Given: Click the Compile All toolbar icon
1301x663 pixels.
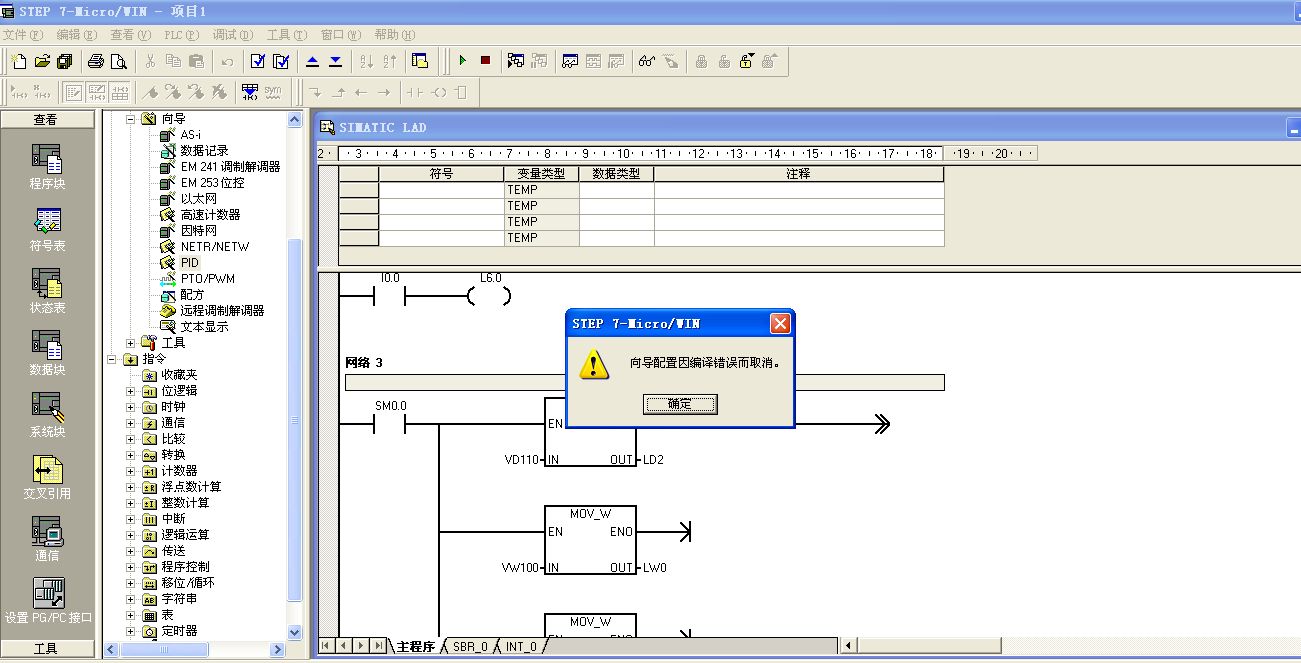Looking at the screenshot, I should 281,61.
